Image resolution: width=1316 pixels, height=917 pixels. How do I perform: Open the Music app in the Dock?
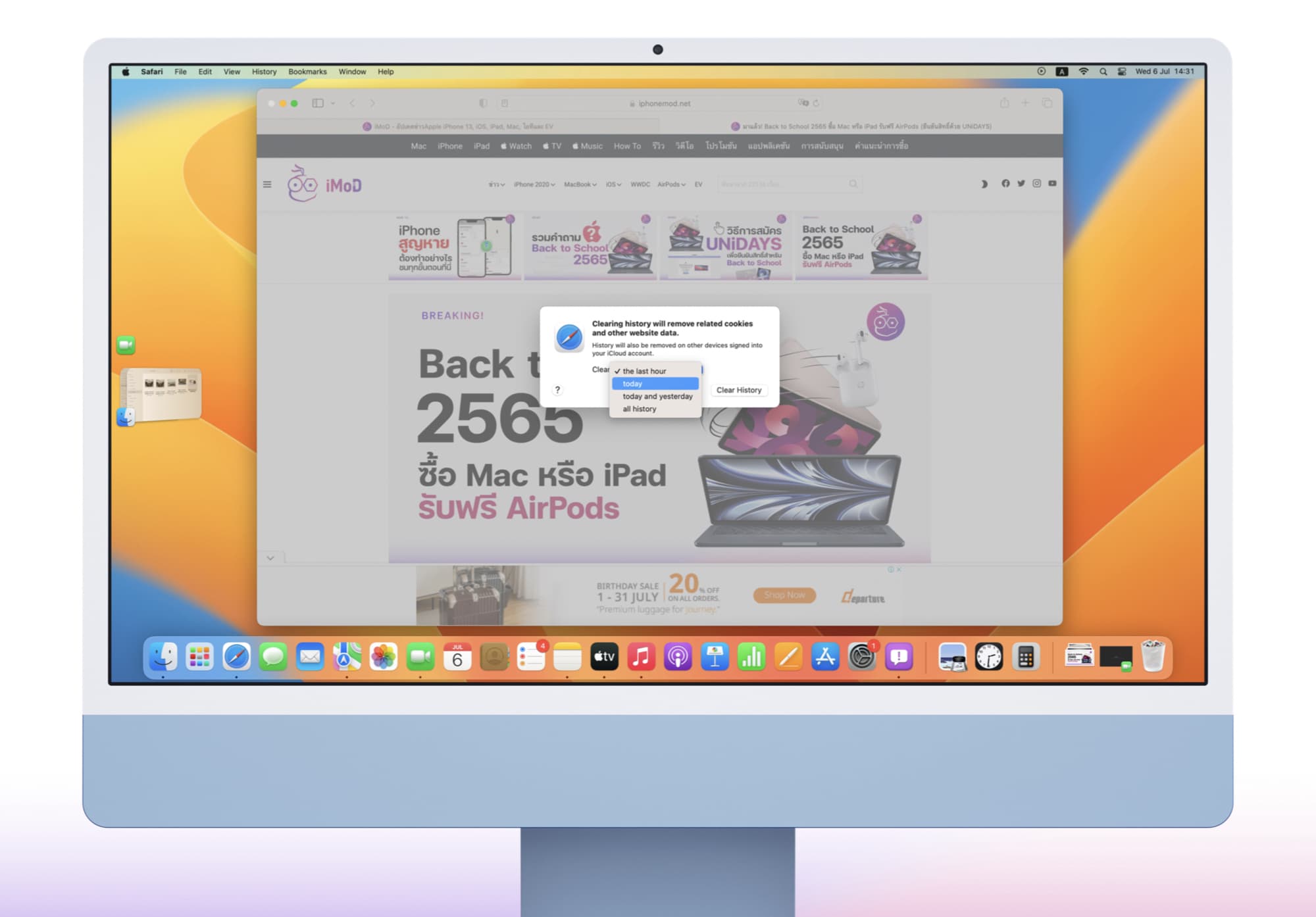(x=641, y=657)
